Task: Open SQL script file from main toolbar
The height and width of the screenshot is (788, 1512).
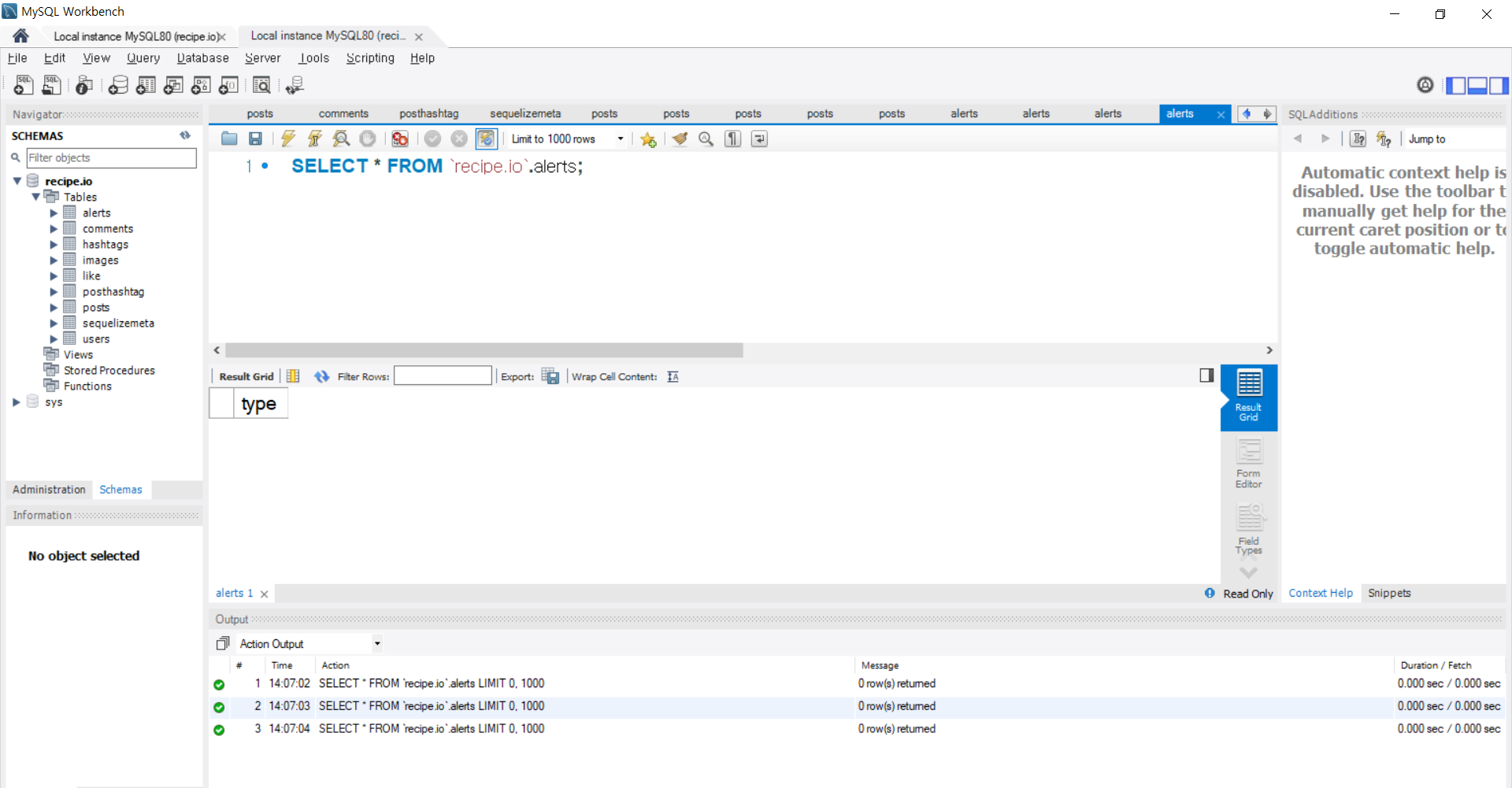Action: coord(51,85)
